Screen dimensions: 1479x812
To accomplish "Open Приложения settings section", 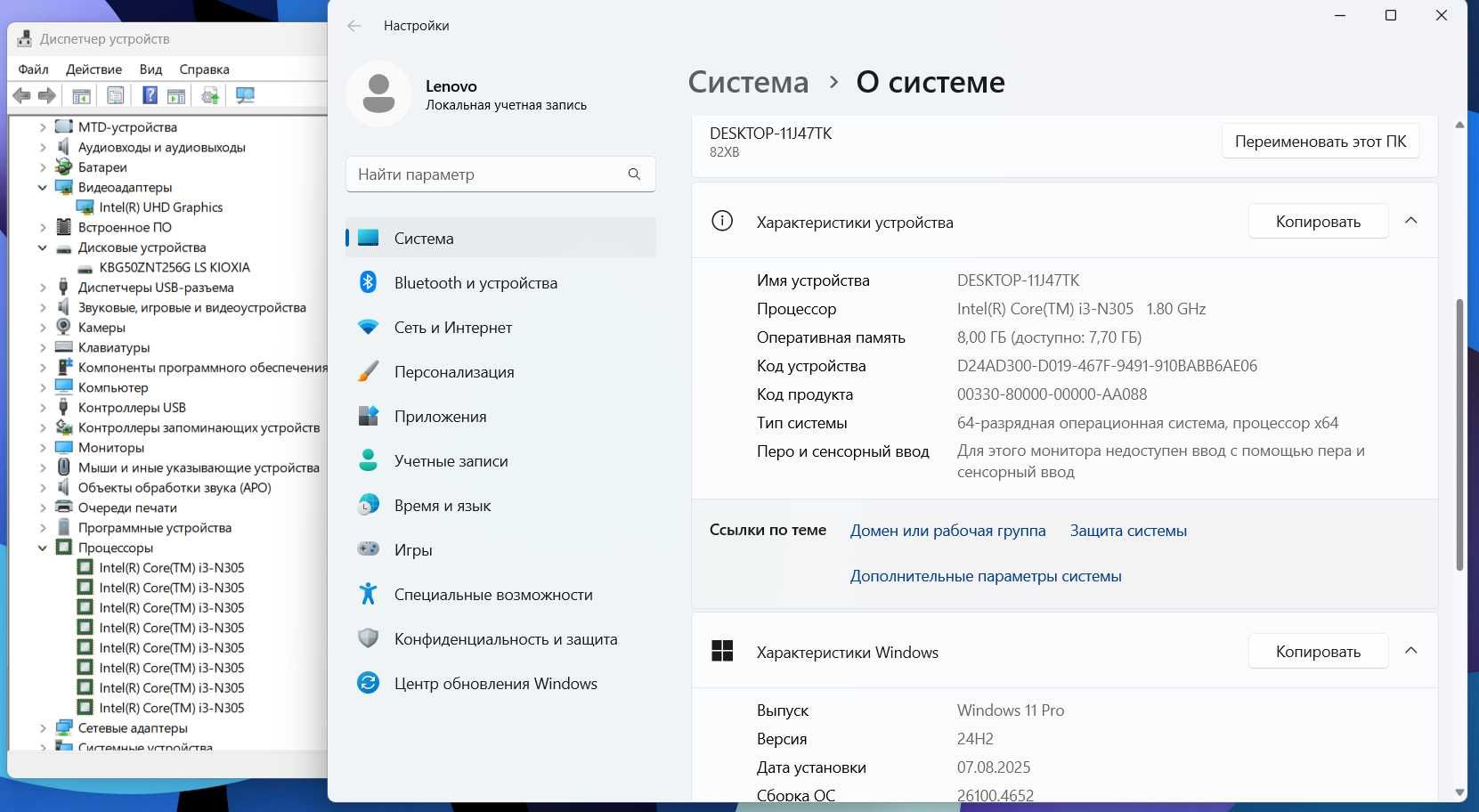I will [500, 417].
